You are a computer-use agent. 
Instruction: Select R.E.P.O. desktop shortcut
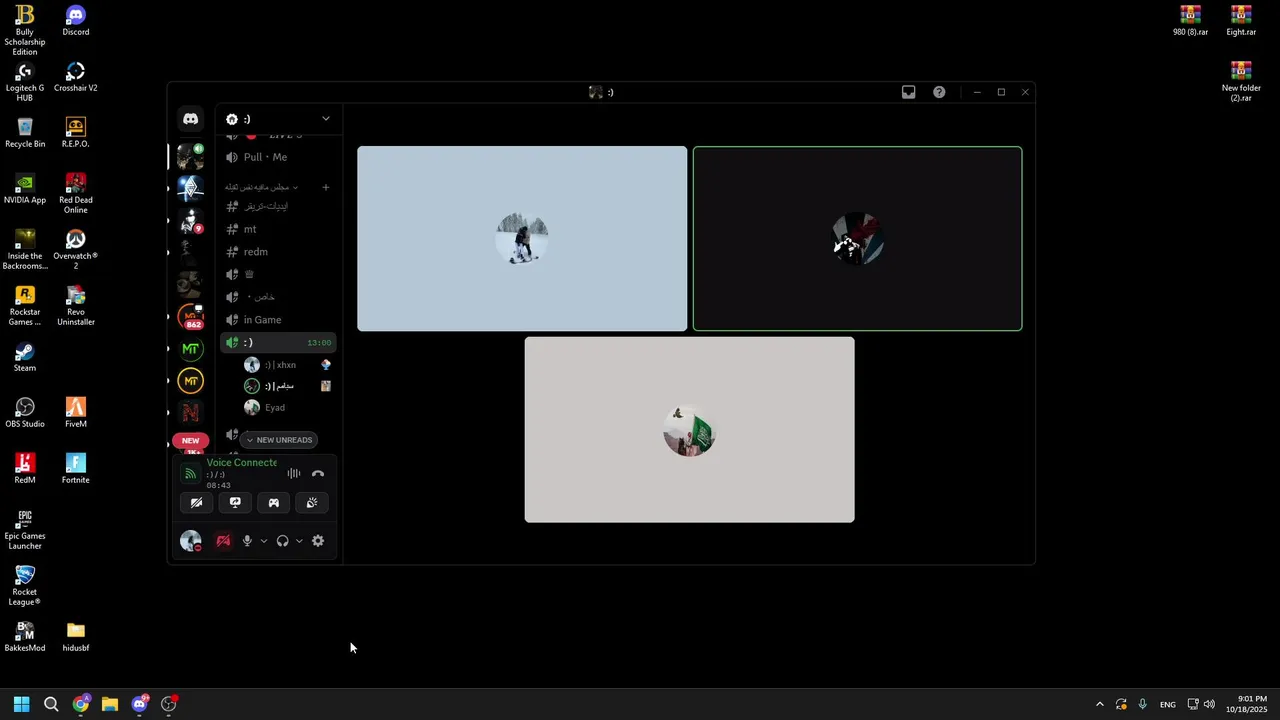pos(76,133)
